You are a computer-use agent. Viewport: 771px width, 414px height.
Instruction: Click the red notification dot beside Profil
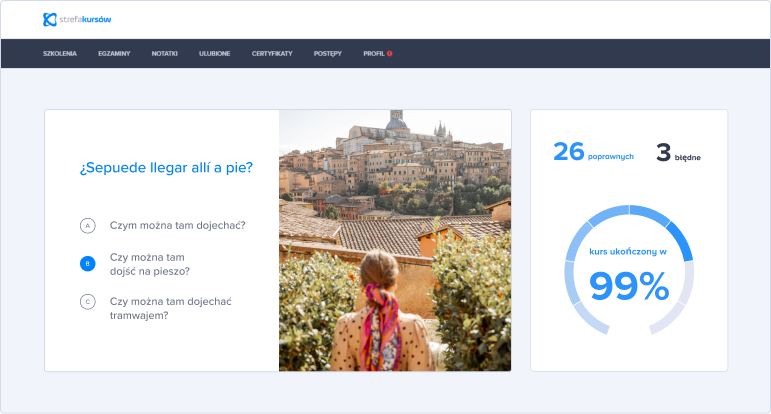tap(389, 53)
